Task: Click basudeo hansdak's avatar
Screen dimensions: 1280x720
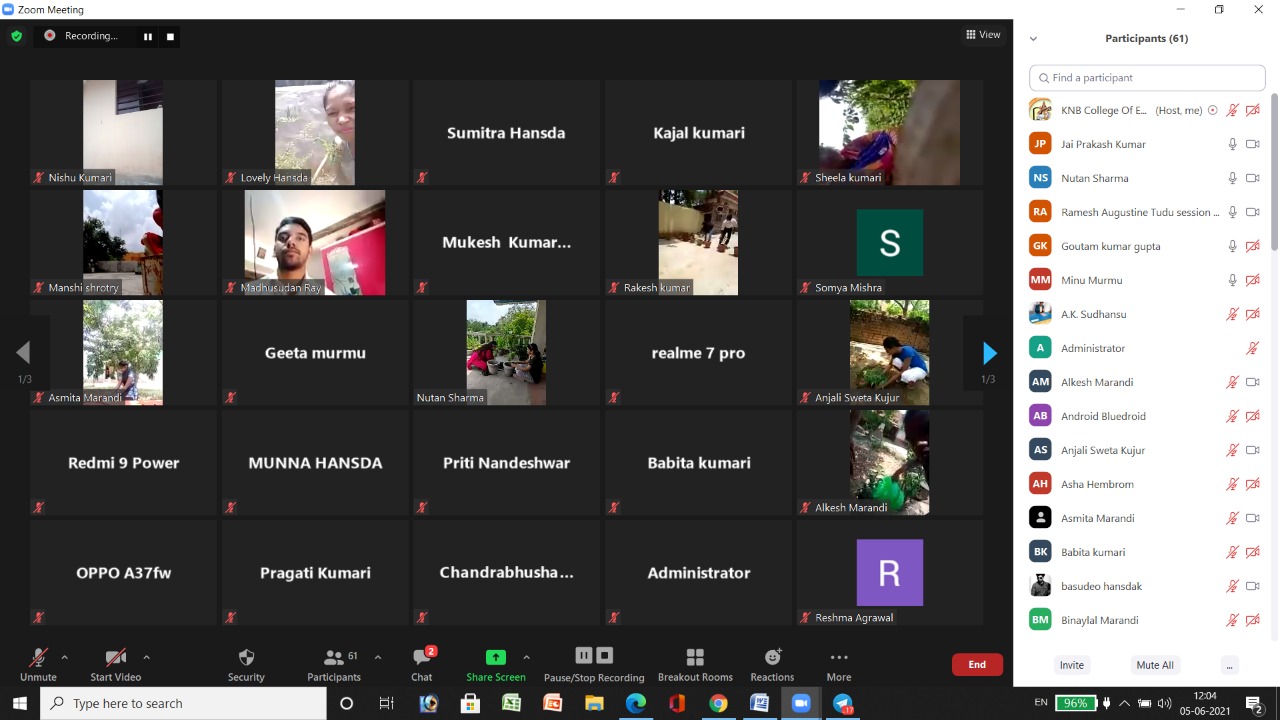Action: pos(1040,586)
